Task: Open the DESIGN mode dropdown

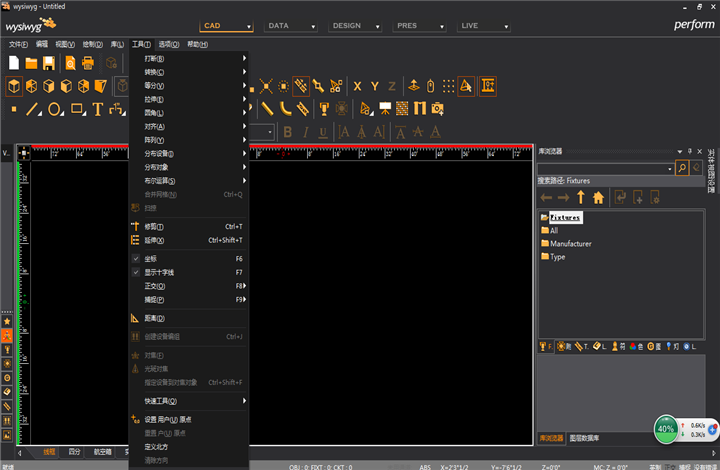Action: click(x=355, y=26)
